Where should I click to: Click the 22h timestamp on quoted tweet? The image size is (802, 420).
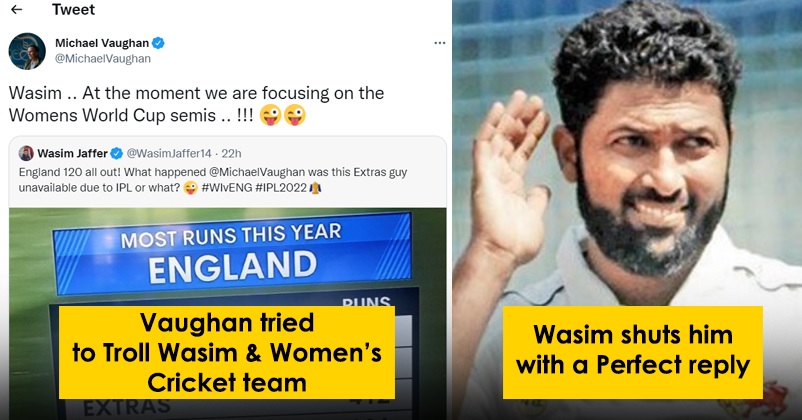point(231,153)
